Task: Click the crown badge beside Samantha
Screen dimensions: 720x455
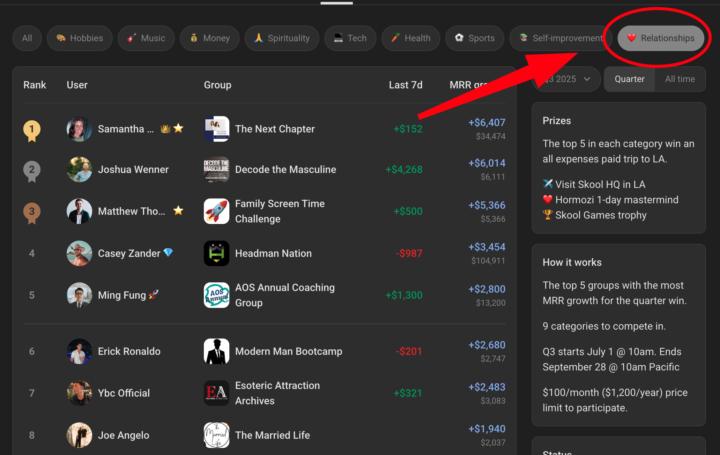Action: pos(165,129)
